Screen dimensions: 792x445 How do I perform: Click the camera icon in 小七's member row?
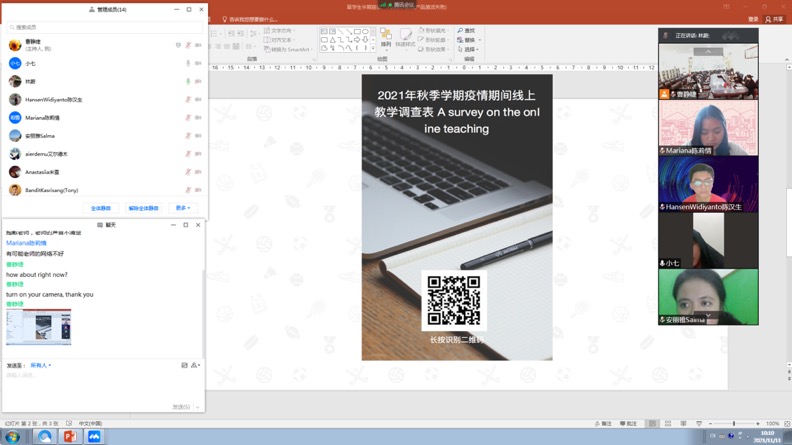point(198,63)
